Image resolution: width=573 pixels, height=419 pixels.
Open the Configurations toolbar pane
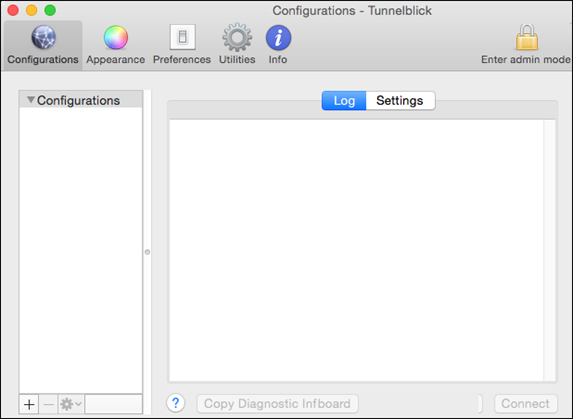point(43,45)
